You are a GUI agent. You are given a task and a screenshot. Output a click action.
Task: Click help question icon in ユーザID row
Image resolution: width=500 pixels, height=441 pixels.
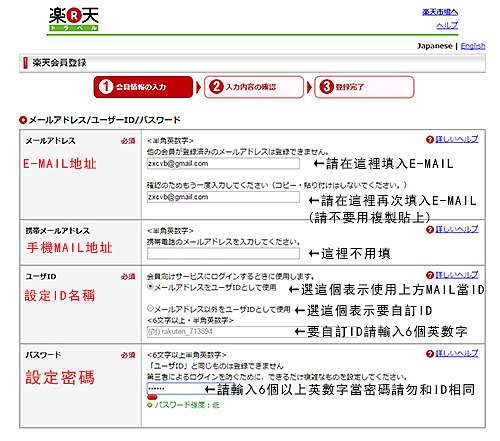430,275
